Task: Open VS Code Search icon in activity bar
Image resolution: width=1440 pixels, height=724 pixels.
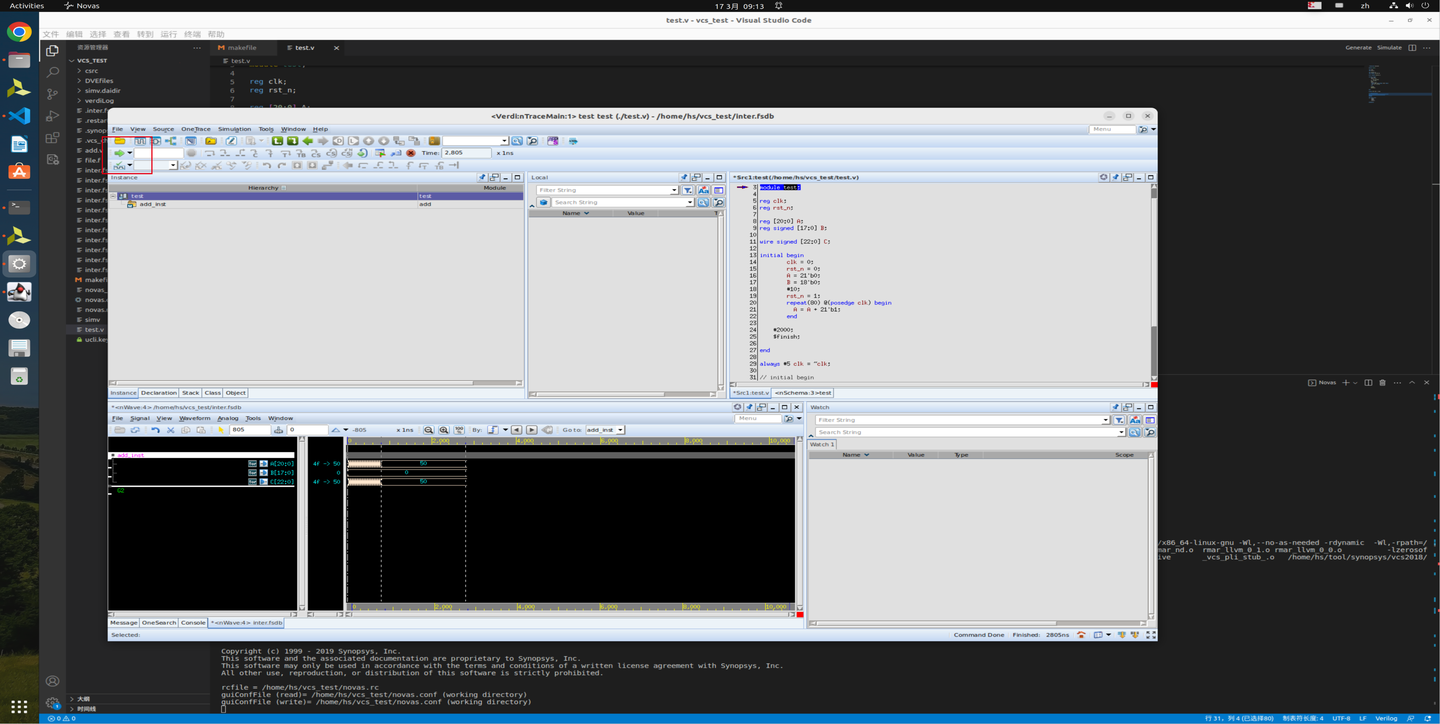Action: click(52, 72)
